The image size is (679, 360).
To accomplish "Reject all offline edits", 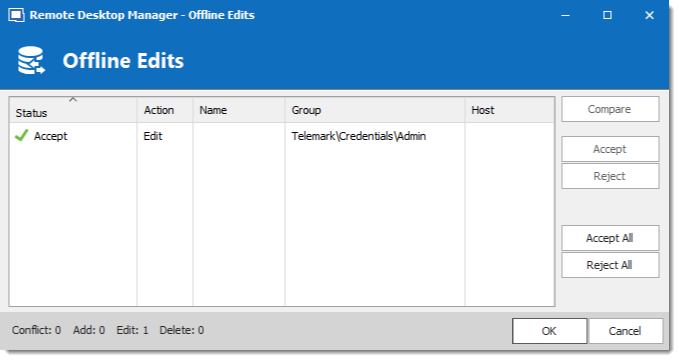I will point(610,265).
